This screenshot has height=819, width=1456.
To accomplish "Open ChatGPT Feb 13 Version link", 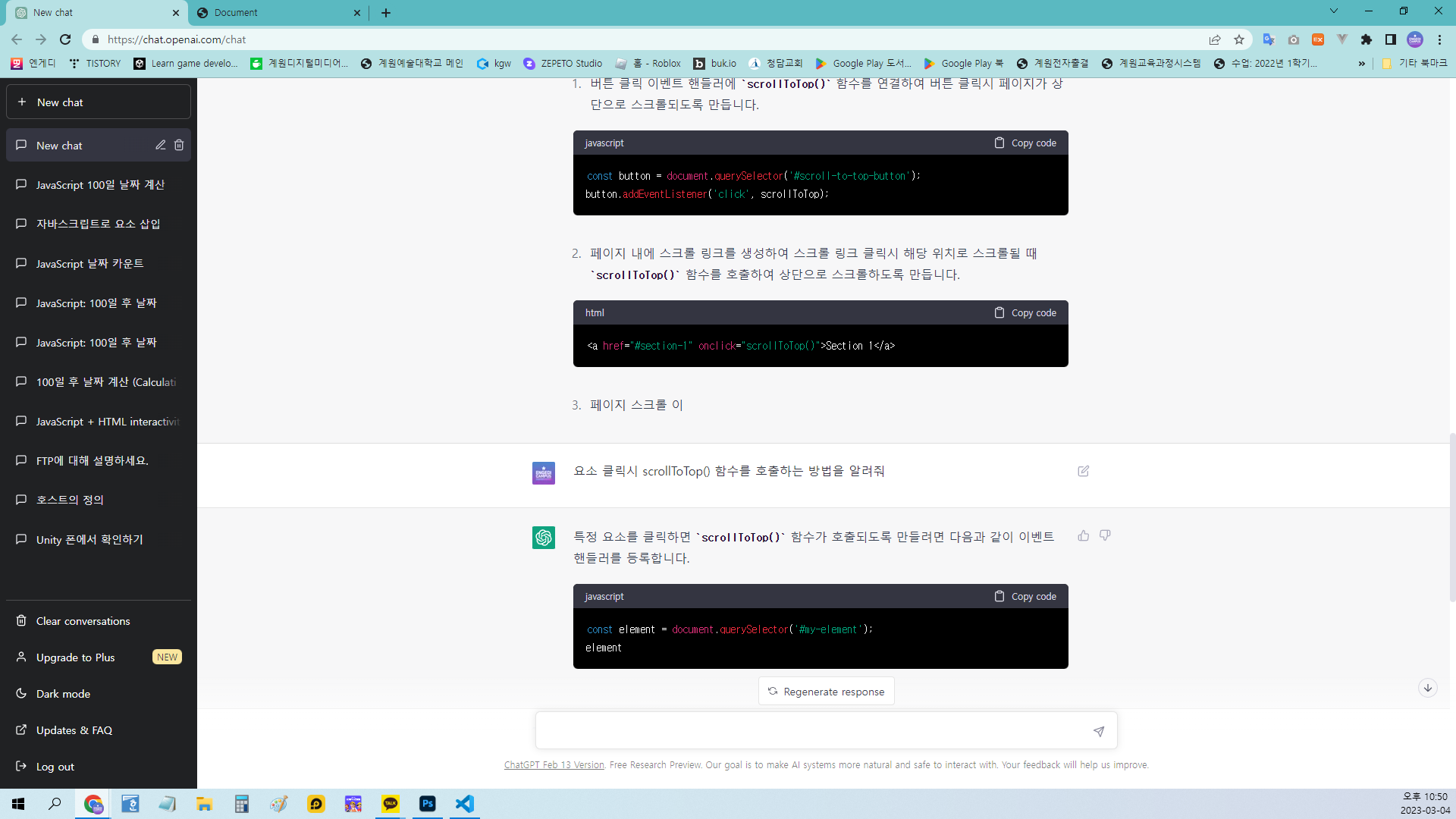I will (554, 765).
